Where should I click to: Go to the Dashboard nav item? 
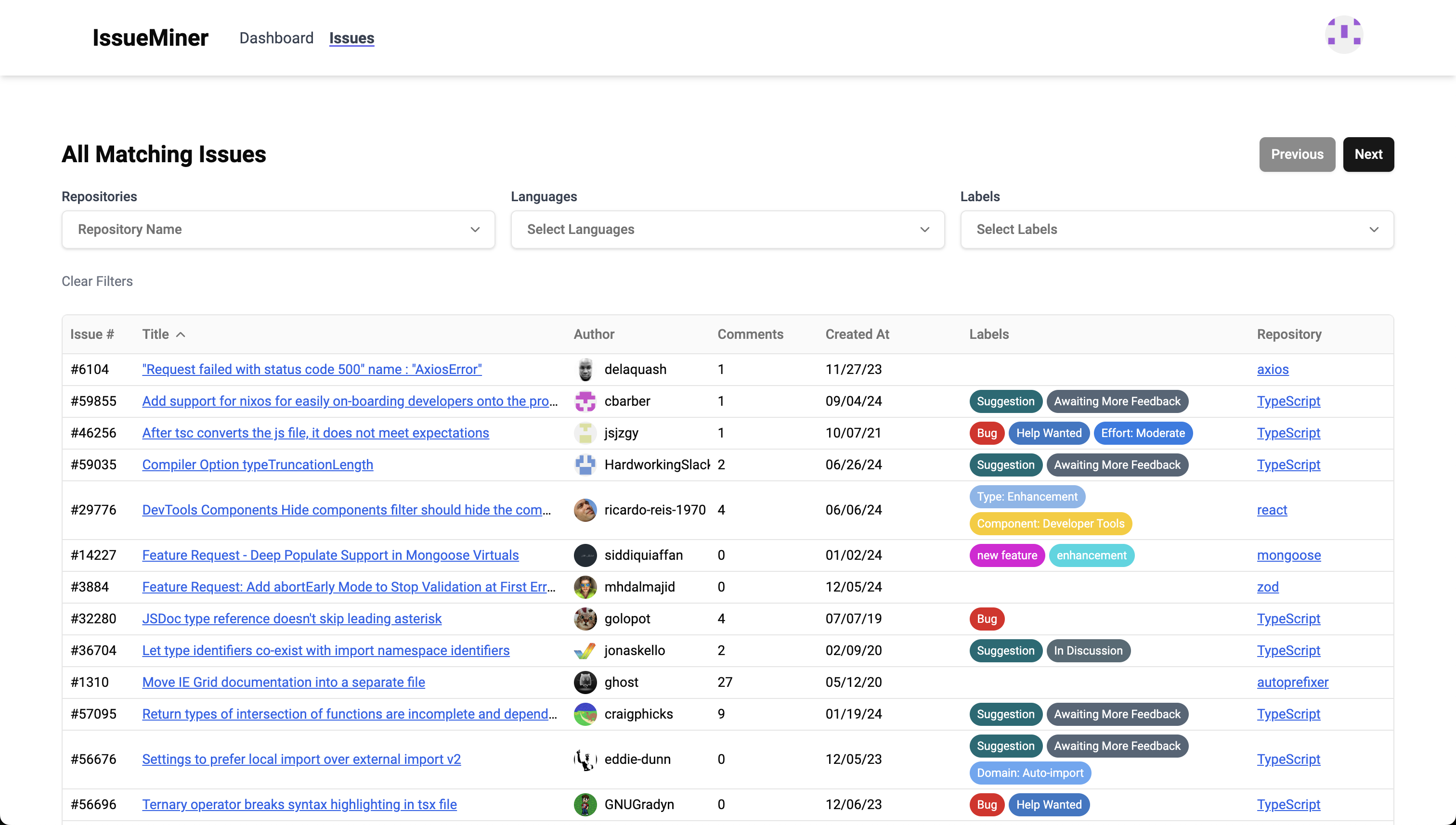[x=276, y=38]
